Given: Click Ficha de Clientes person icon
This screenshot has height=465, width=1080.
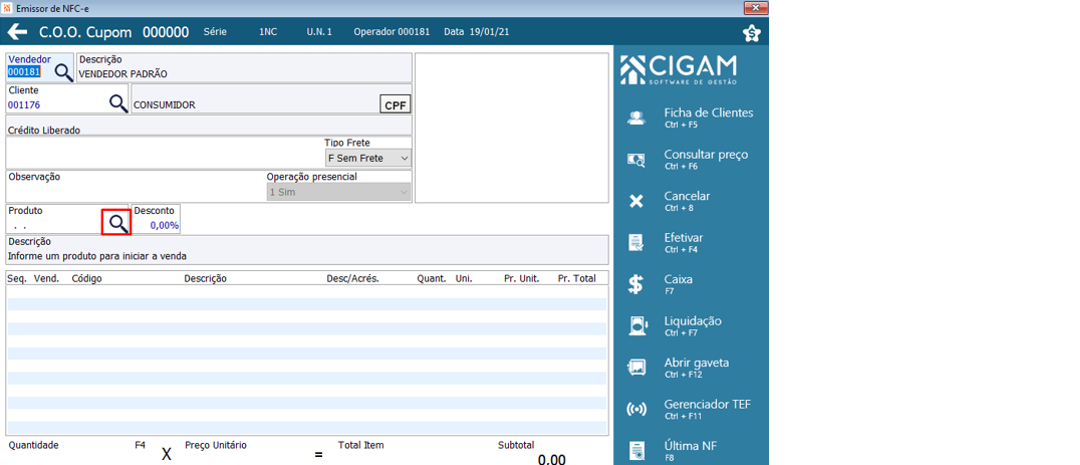Looking at the screenshot, I should click(x=636, y=118).
